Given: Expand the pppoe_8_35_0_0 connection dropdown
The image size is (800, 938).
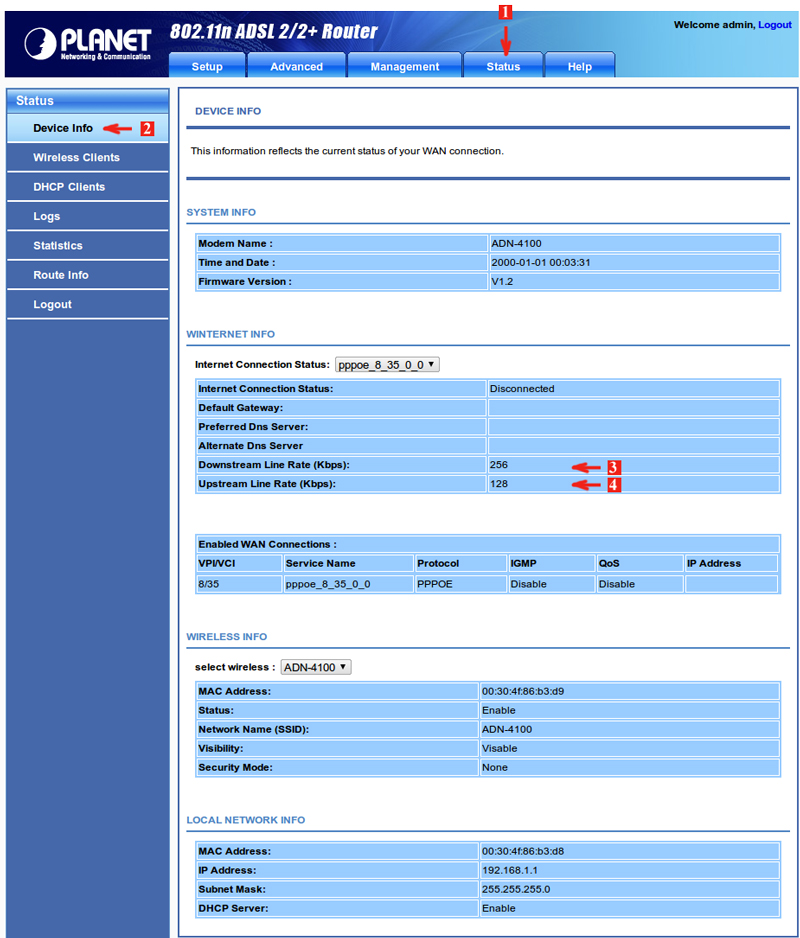Looking at the screenshot, I should (387, 364).
